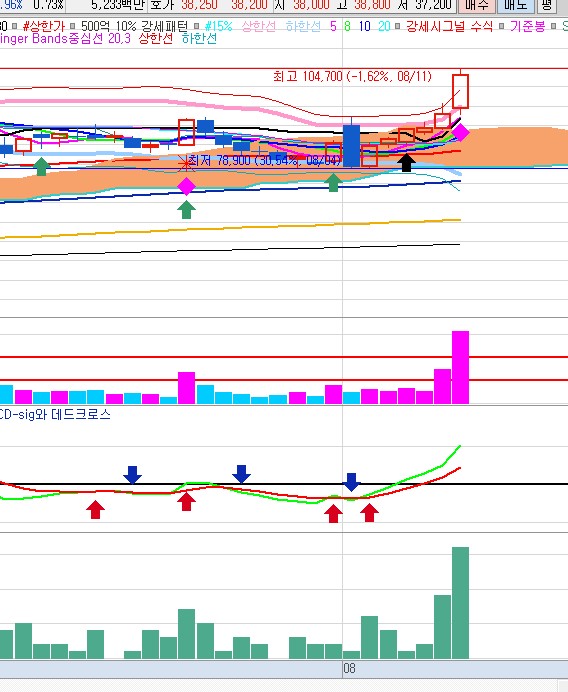The image size is (568, 692).
Task: Click the 38,800 high price value
Action: pyautogui.click(x=372, y=5)
